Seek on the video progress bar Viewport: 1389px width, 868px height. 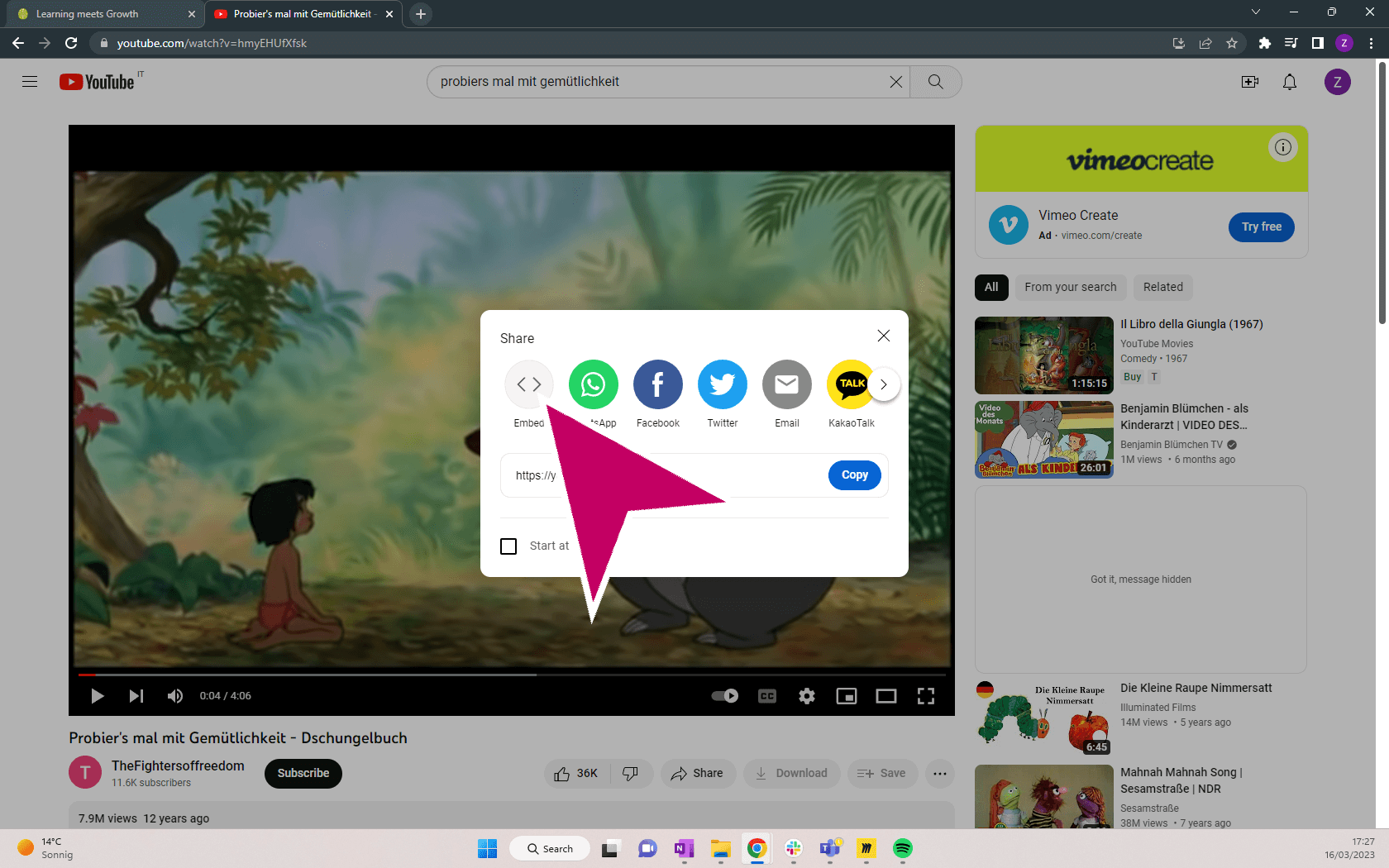point(512,675)
